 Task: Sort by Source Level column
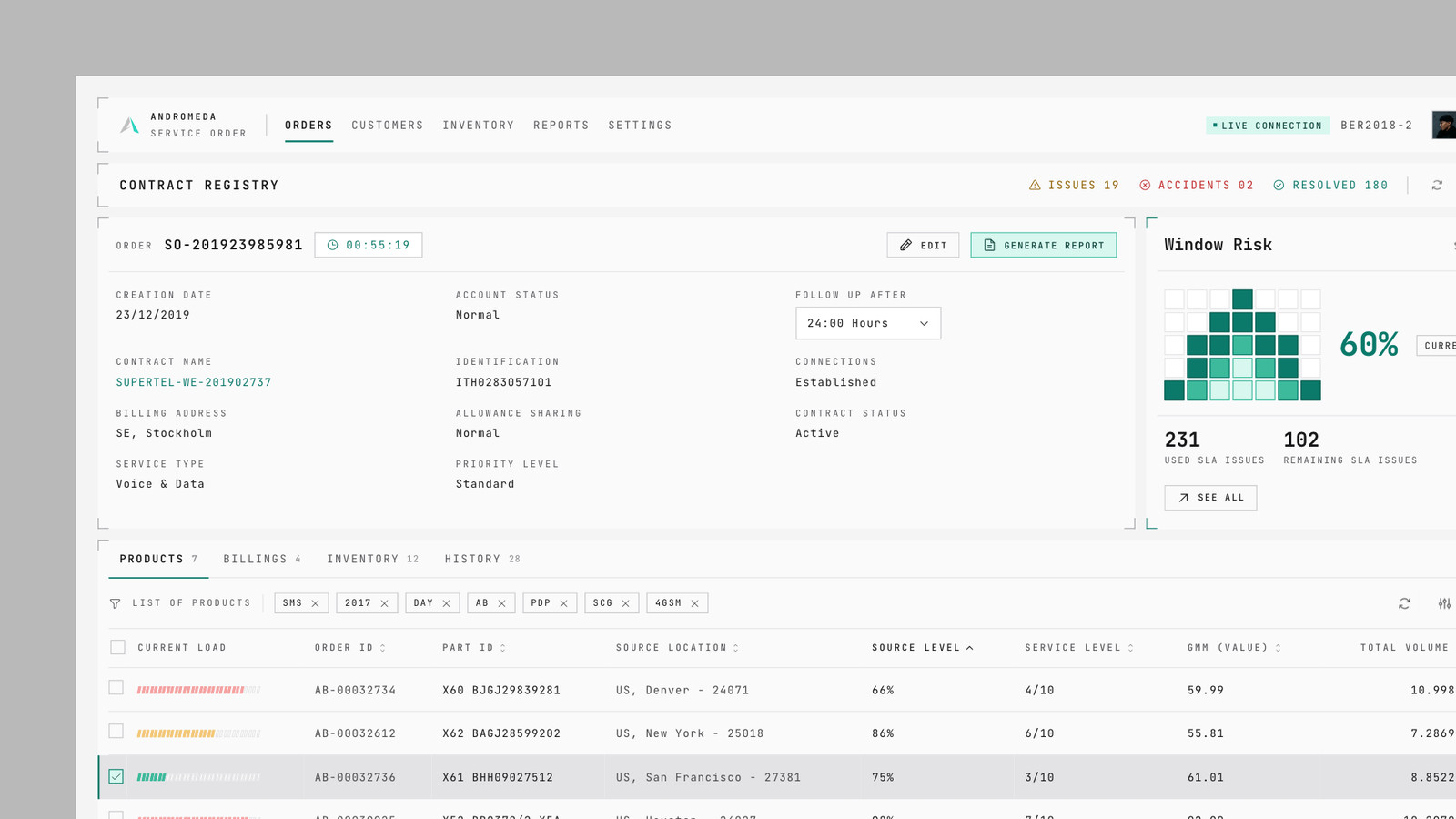(x=922, y=648)
